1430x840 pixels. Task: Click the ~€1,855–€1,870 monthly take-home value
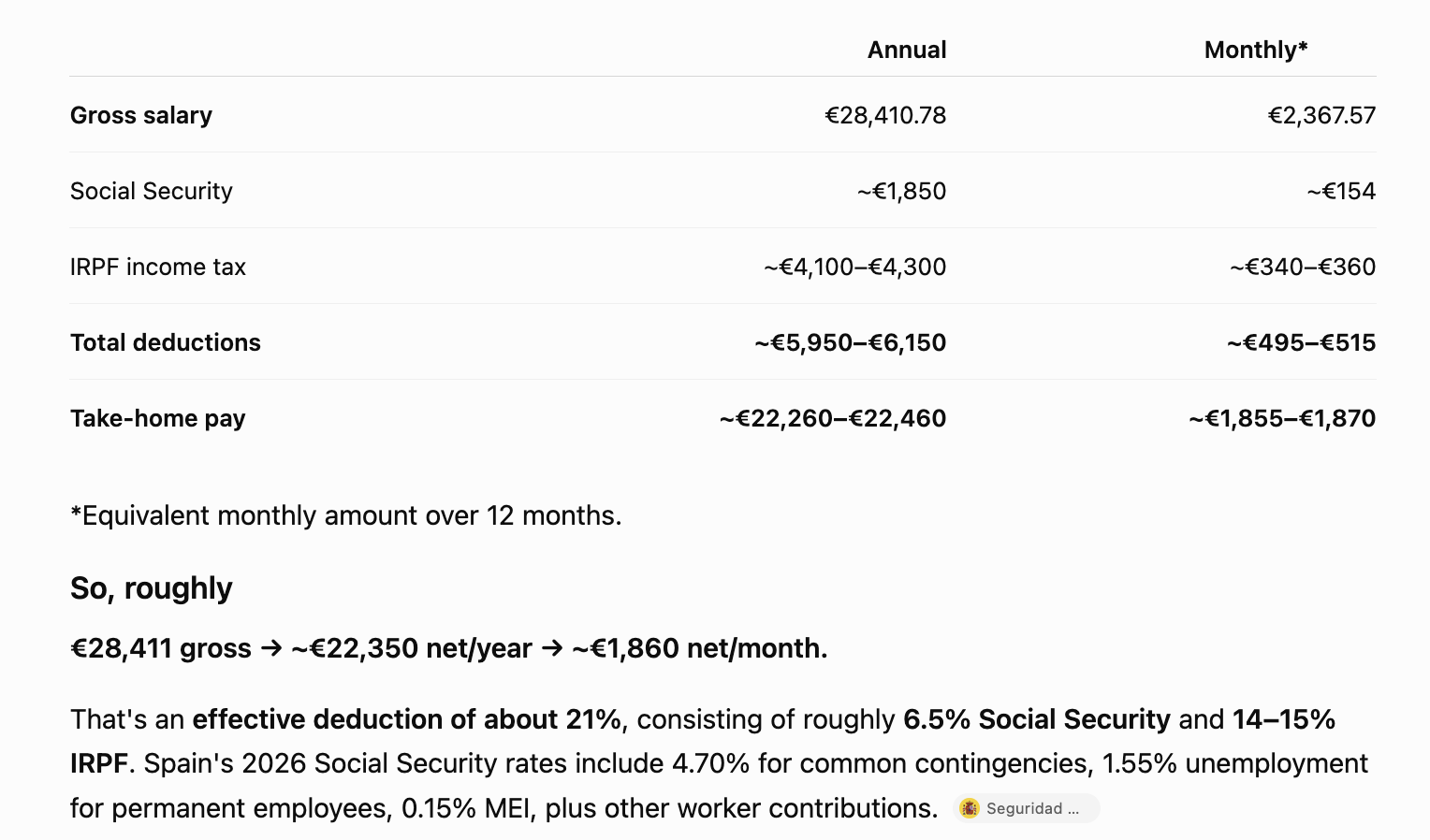[1282, 418]
